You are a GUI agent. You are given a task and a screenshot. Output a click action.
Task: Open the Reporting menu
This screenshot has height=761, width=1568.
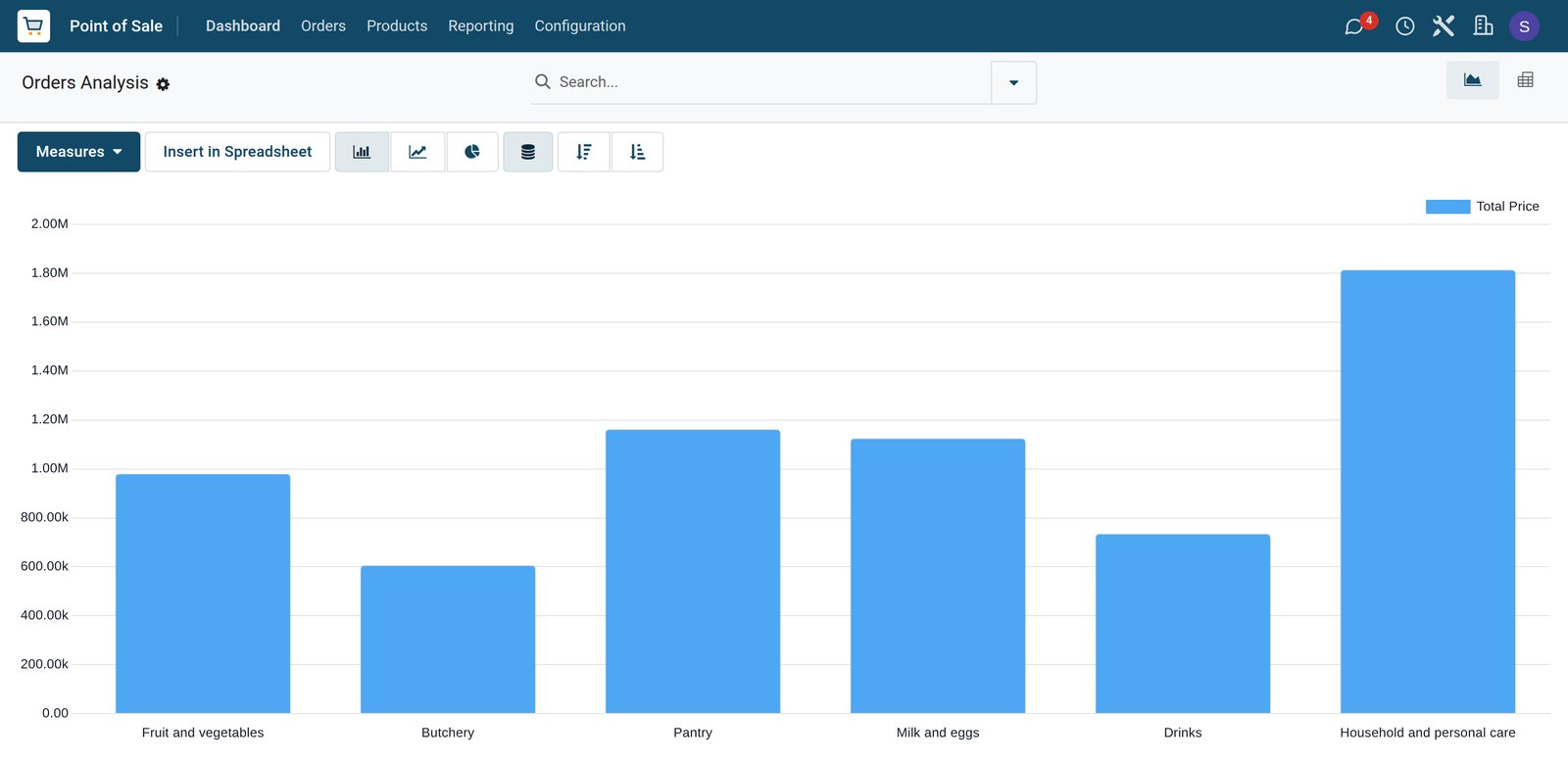point(481,25)
